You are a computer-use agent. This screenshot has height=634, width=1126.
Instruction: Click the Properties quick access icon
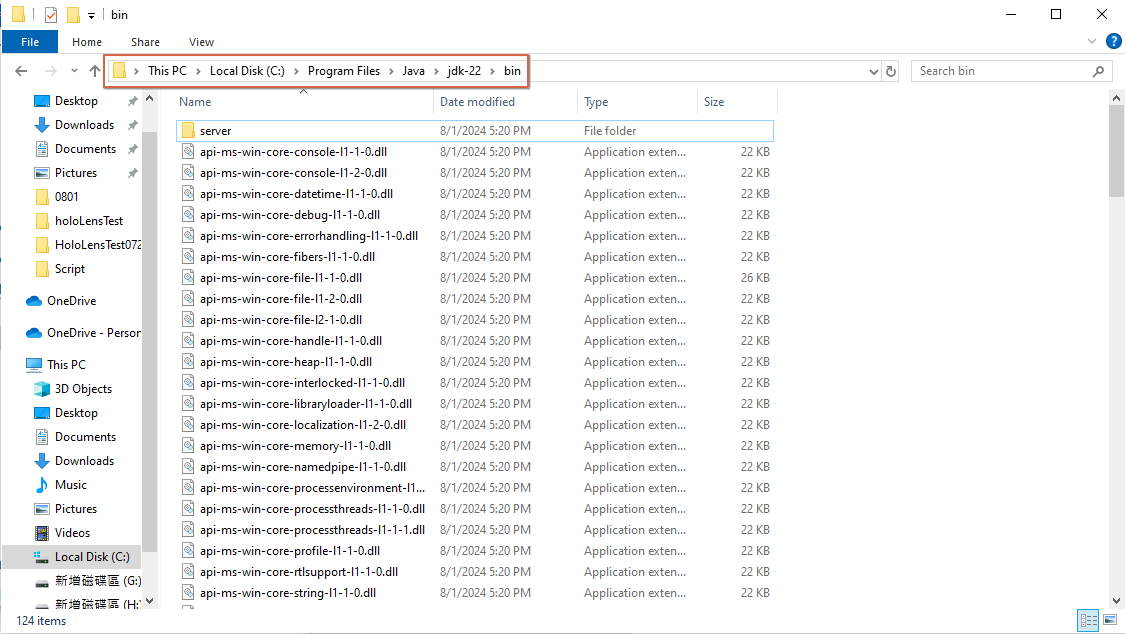[51, 15]
